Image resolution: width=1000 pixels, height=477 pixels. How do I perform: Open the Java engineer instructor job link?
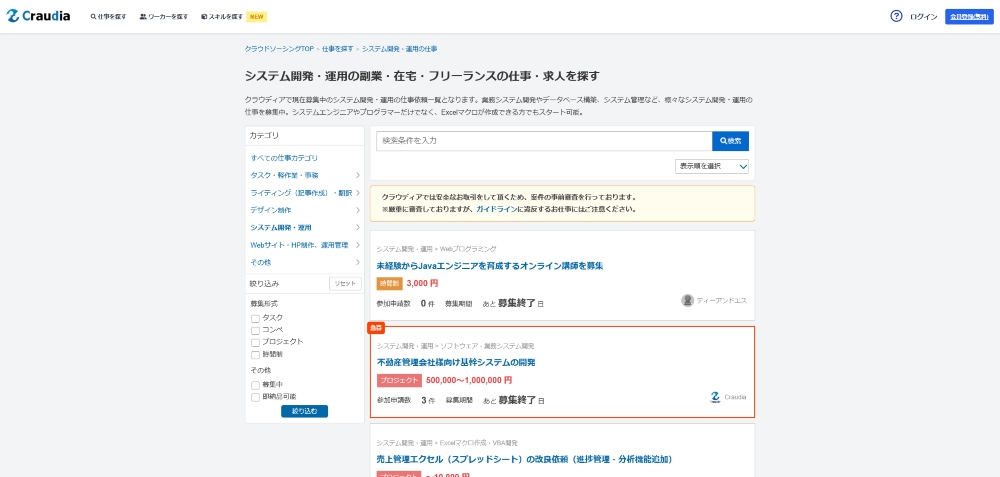click(x=489, y=266)
